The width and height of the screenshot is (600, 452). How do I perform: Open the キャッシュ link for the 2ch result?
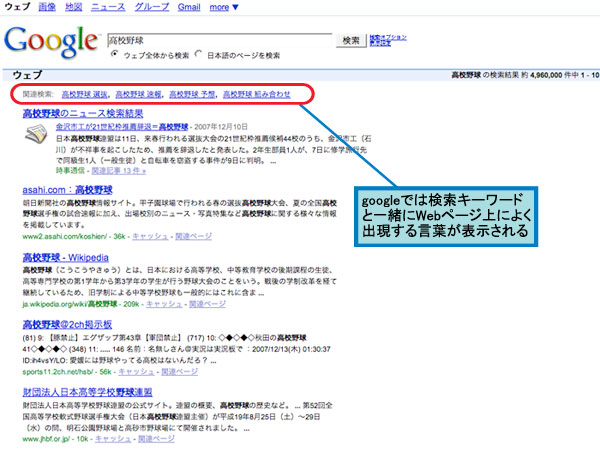(136, 372)
